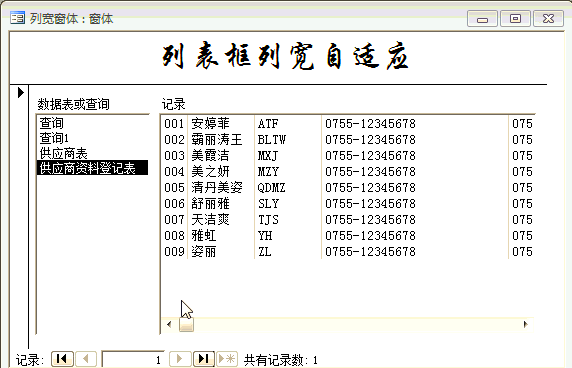The width and height of the screenshot is (572, 368).
Task: Click the list box scroll right arrow
Action: tap(525, 324)
